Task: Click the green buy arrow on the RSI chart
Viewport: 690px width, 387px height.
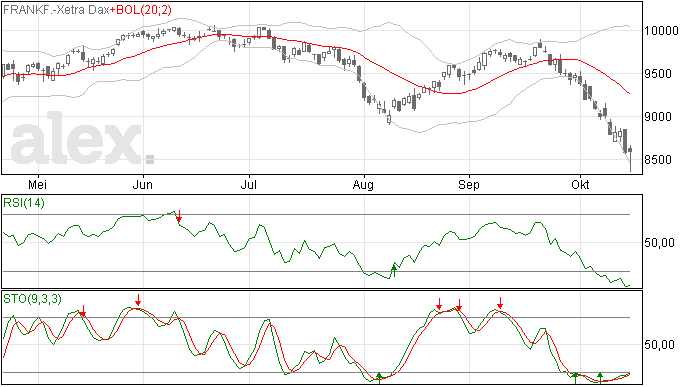Action: pyautogui.click(x=394, y=271)
